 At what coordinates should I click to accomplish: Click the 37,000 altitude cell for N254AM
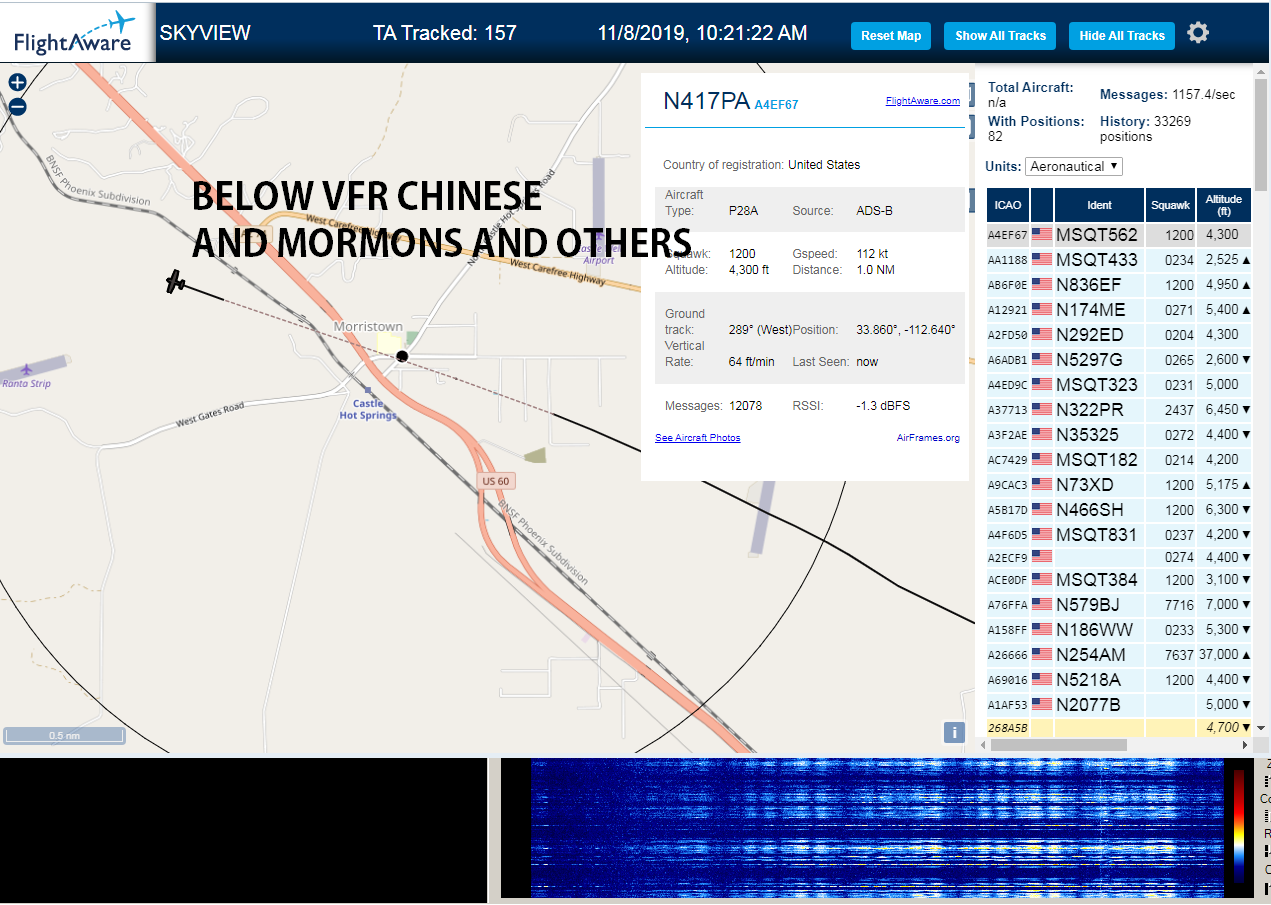[1224, 654]
